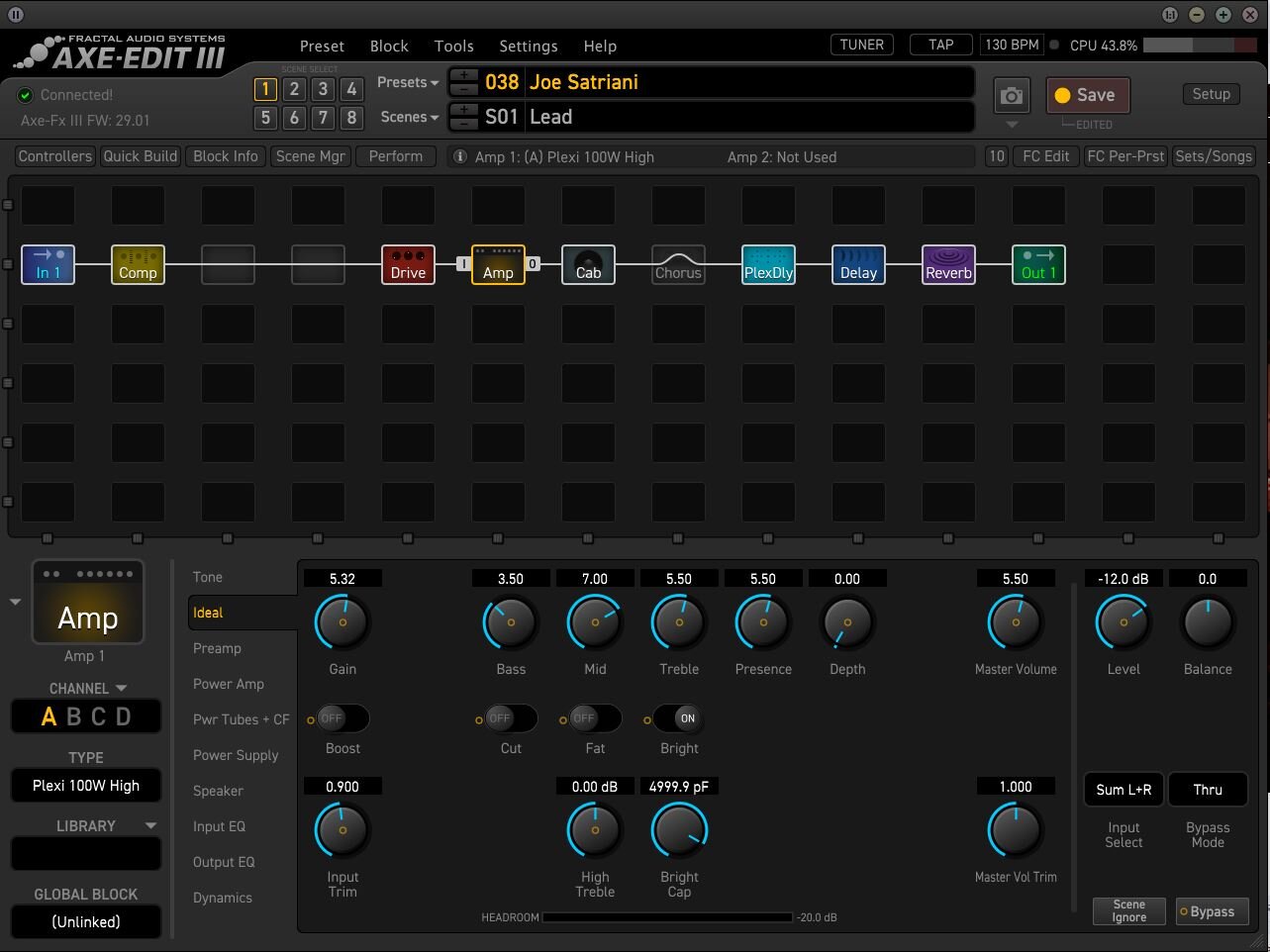The image size is (1270, 952).
Task: Select the Reverb block
Action: click(x=948, y=264)
